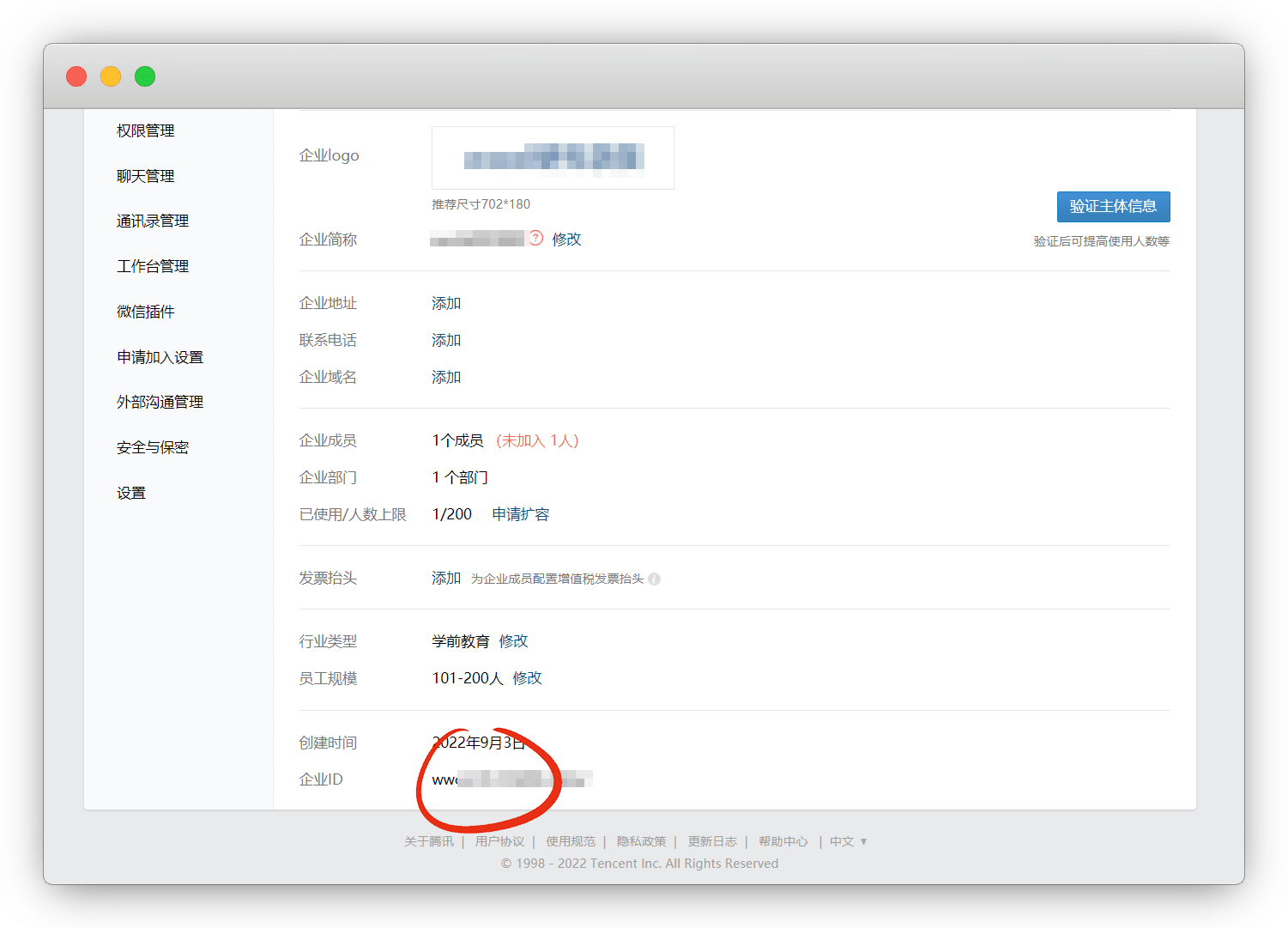
Task: Open 权限管理 in the sidebar
Action: (x=146, y=130)
